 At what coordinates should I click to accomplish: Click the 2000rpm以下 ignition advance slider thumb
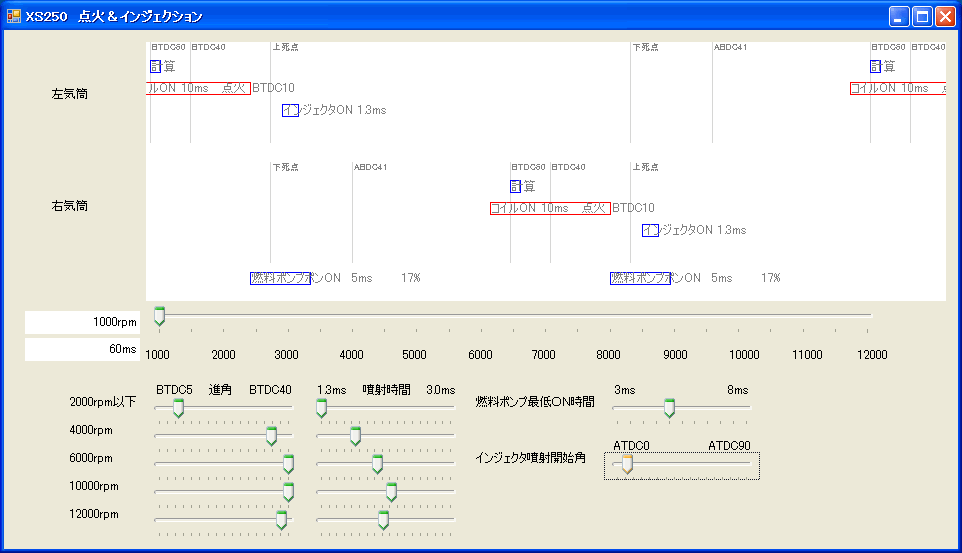pos(179,408)
